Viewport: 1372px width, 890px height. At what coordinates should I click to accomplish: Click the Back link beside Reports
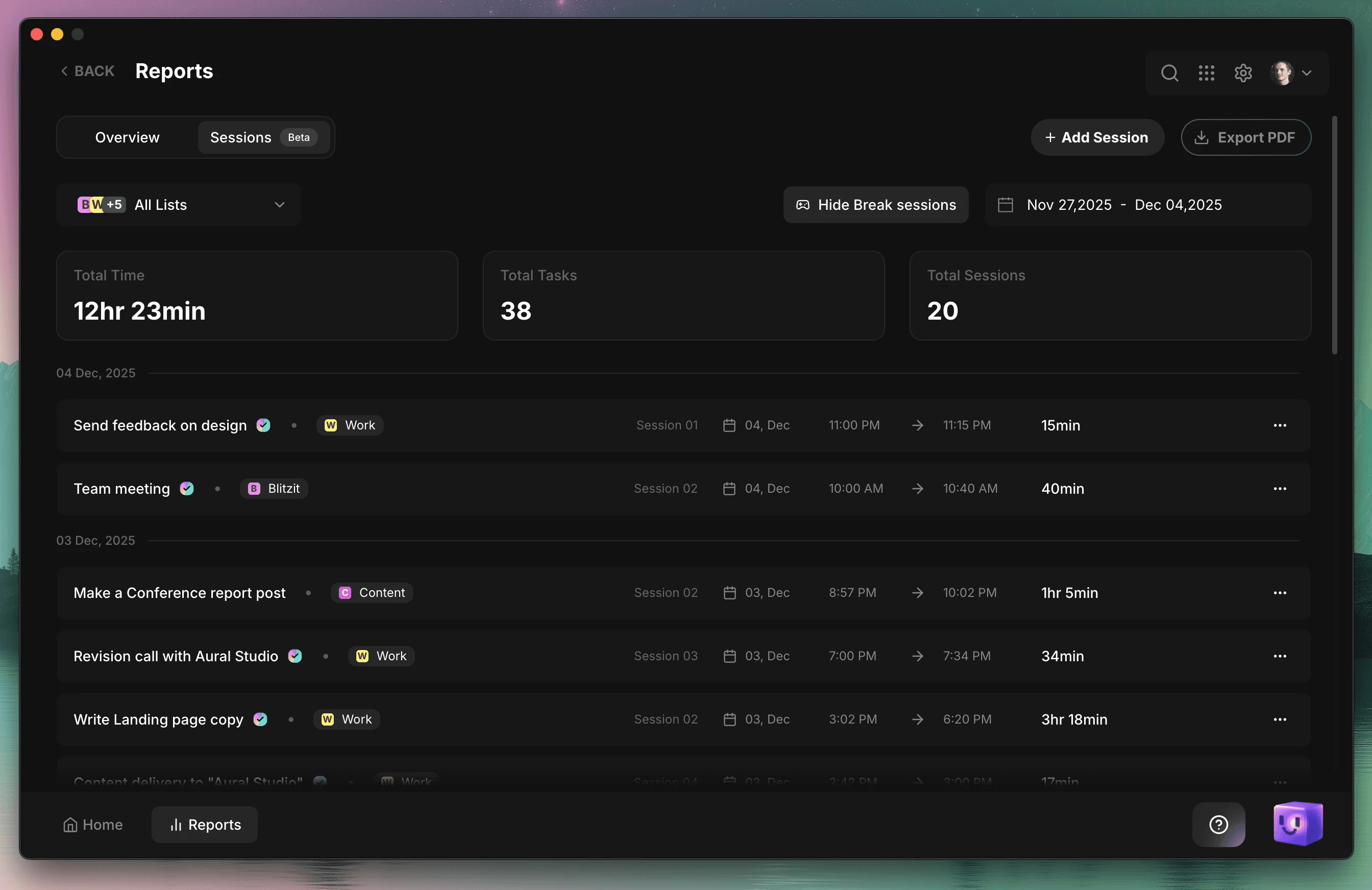88,71
